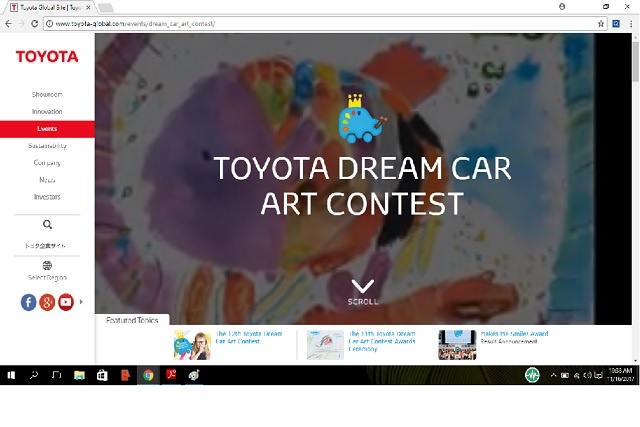Switch to Chrome on the taskbar

coord(148,375)
